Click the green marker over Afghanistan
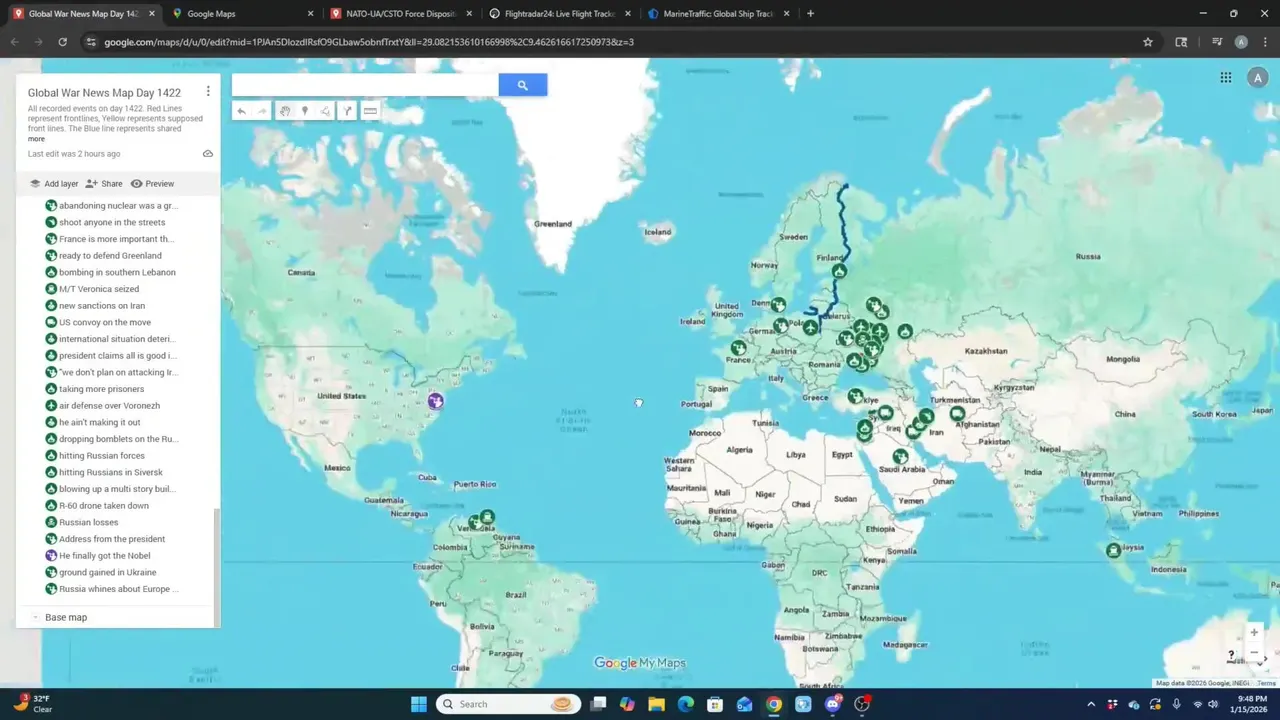The width and height of the screenshot is (1280, 720). point(957,413)
